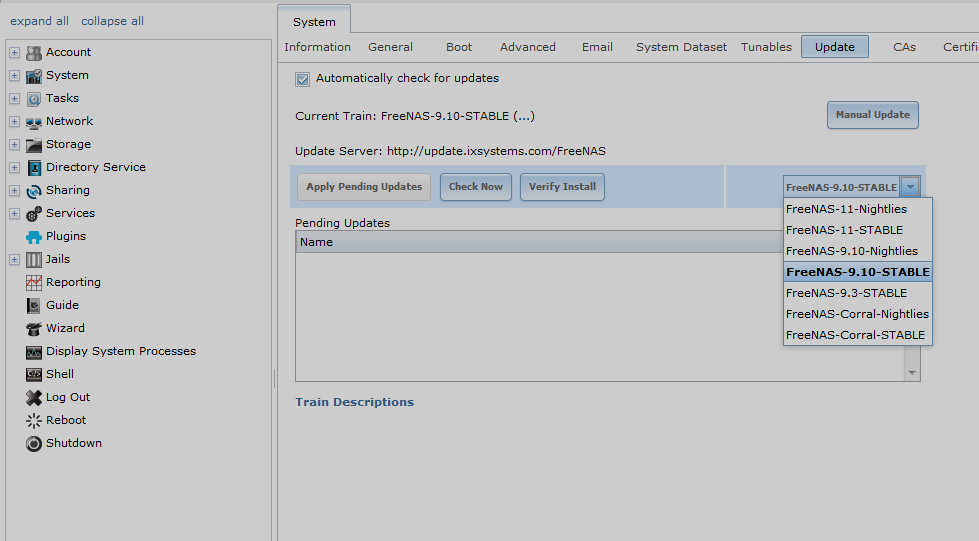Click the collapse all link
This screenshot has width=979, height=541.
point(112,21)
